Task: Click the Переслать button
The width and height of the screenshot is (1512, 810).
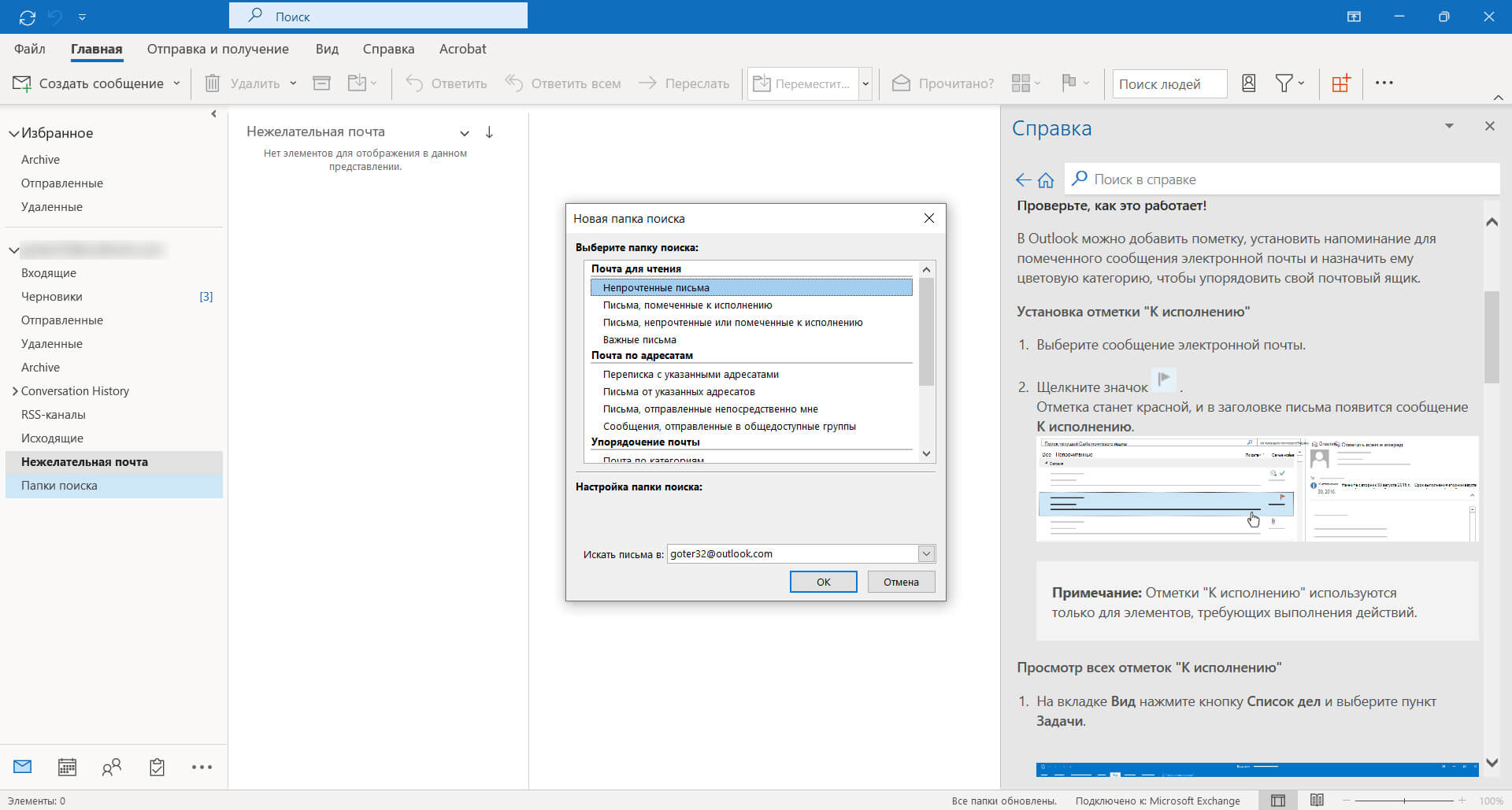Action: [684, 83]
